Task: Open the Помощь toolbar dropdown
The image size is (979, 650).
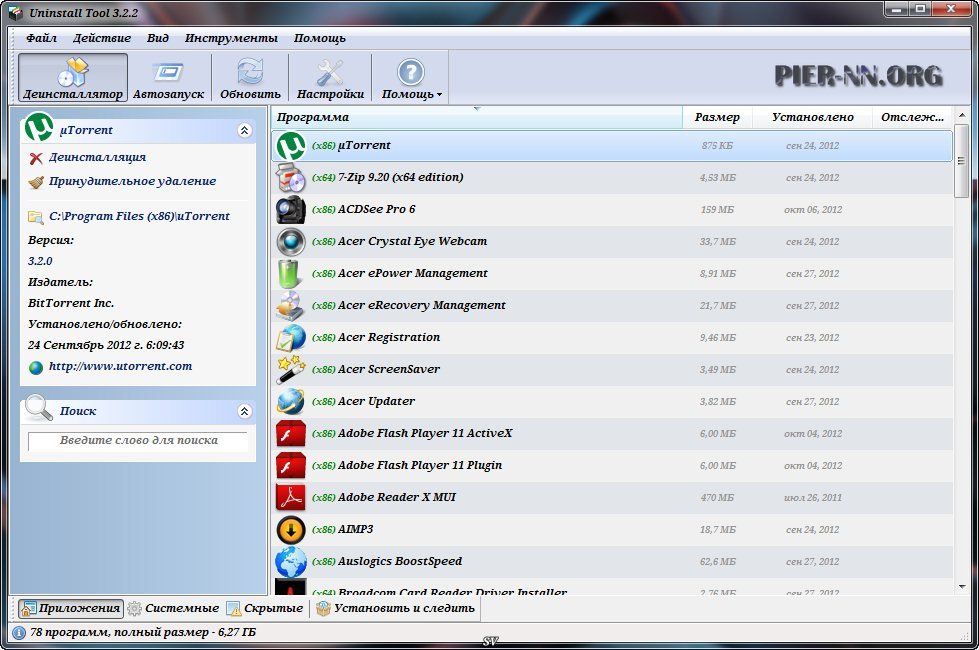Action: (411, 77)
